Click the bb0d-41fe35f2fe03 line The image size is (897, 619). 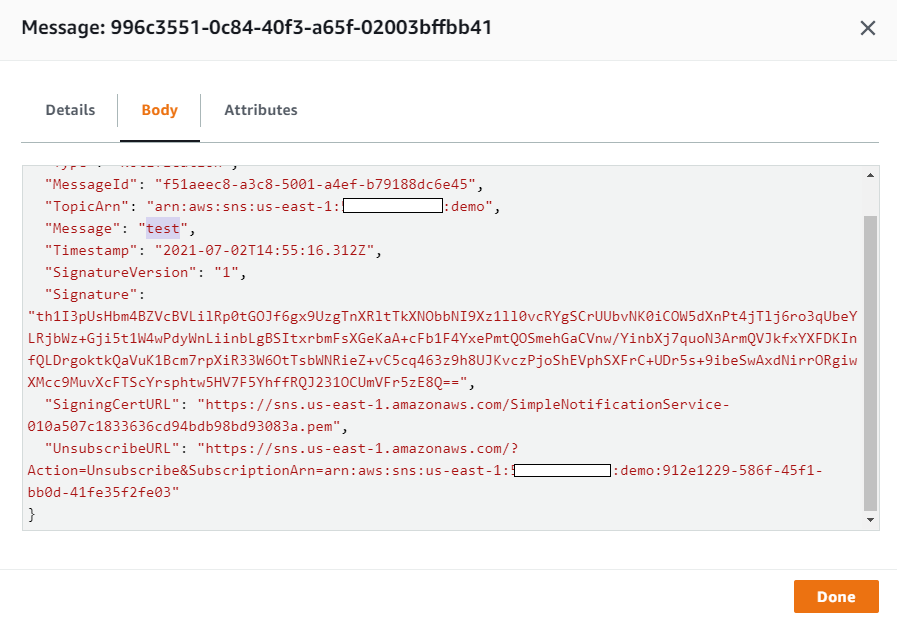tap(104, 493)
